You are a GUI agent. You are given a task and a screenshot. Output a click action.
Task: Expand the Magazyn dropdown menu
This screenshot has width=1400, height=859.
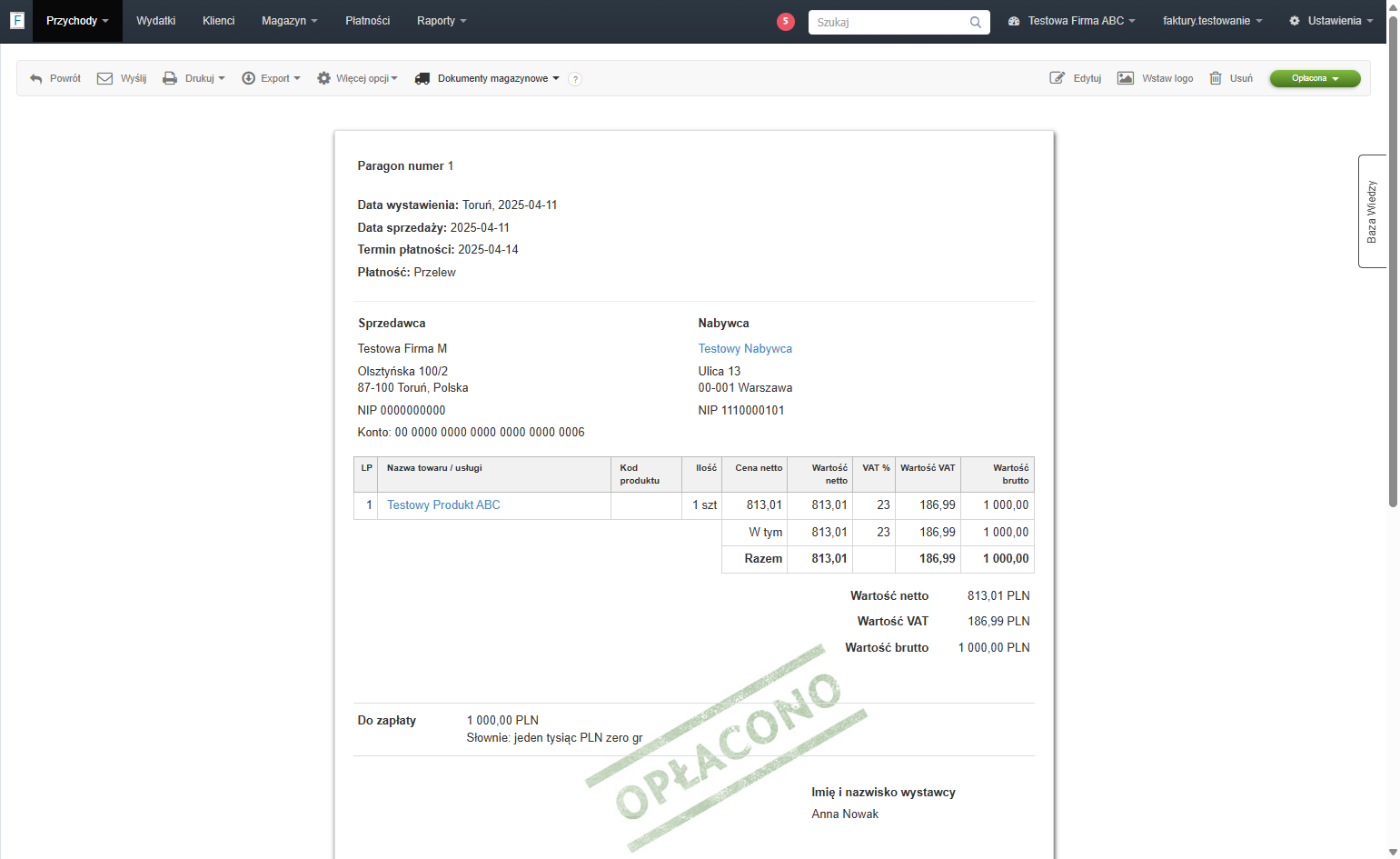coord(290,21)
